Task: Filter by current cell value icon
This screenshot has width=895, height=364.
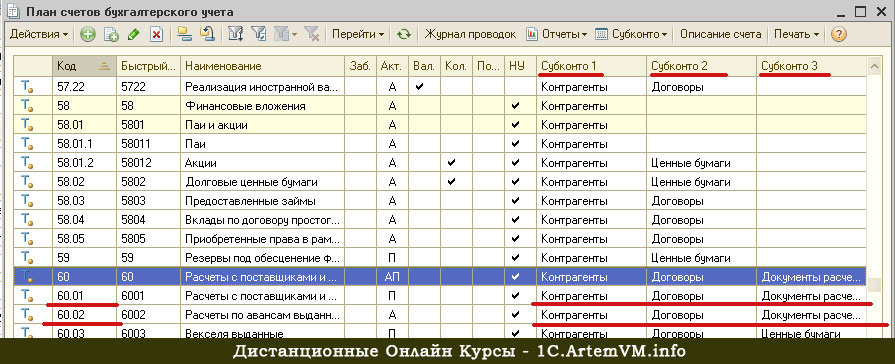Action: pyautogui.click(x=259, y=34)
